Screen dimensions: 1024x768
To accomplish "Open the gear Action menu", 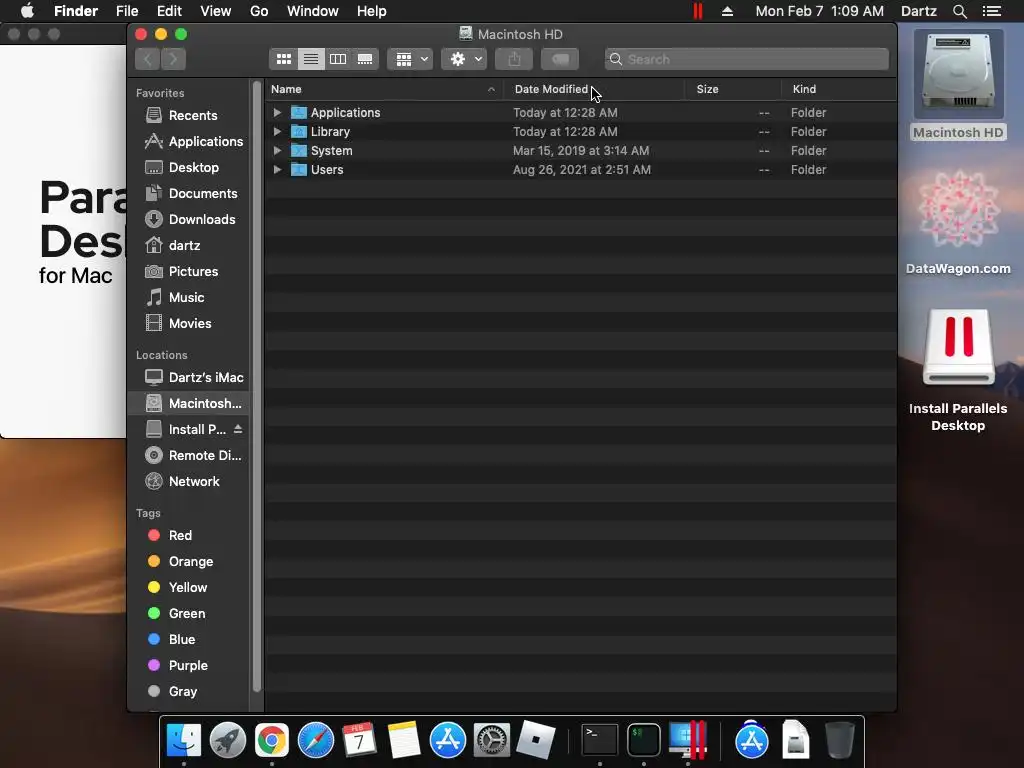I will tap(464, 59).
